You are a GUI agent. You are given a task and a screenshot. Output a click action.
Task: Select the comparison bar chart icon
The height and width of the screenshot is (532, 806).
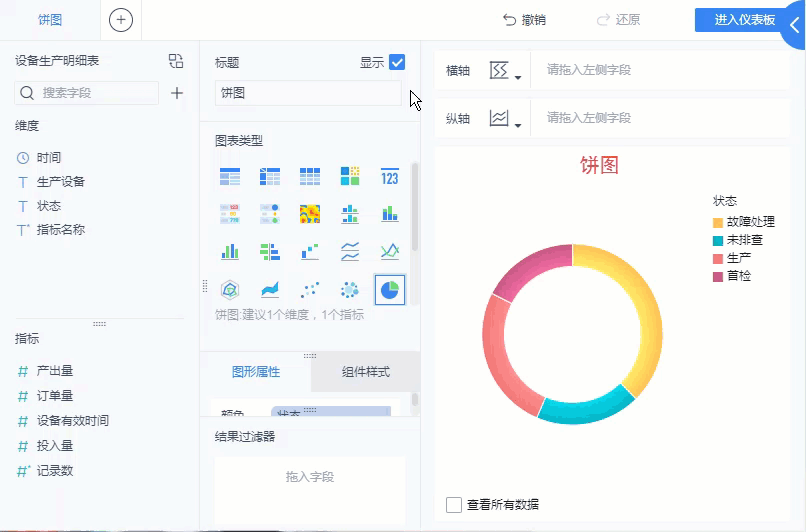270,251
